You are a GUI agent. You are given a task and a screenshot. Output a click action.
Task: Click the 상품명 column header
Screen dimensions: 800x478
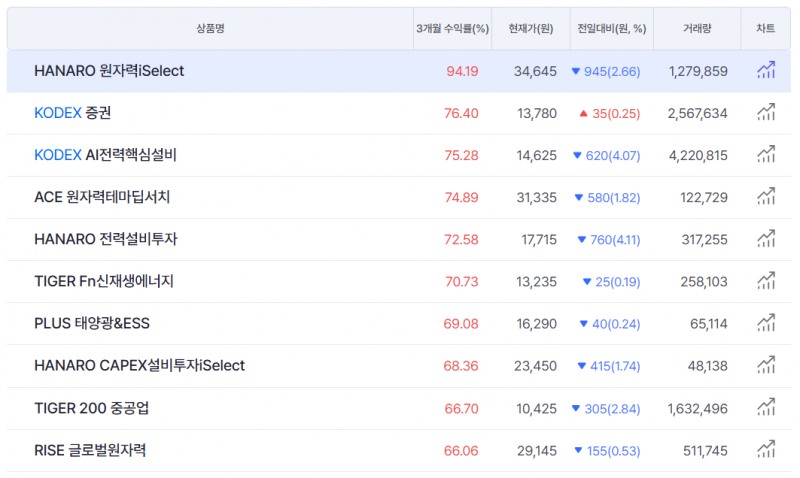coord(210,29)
